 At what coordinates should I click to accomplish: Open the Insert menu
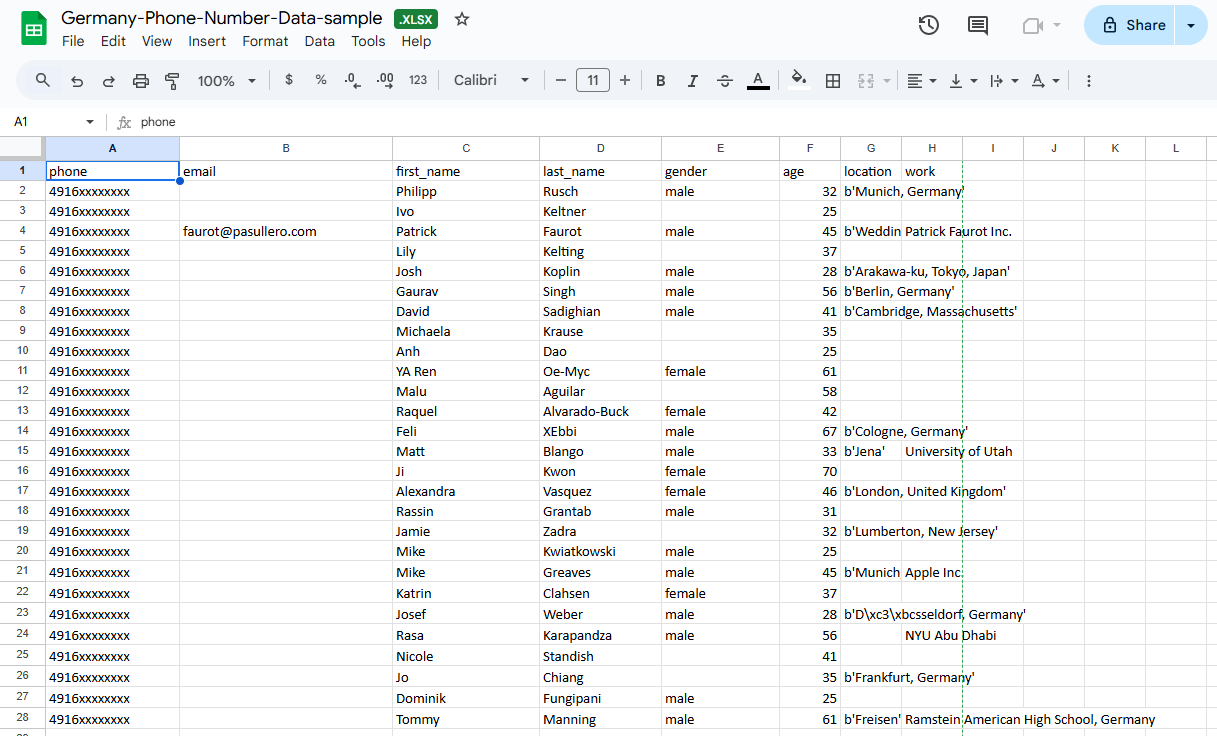[x=207, y=41]
